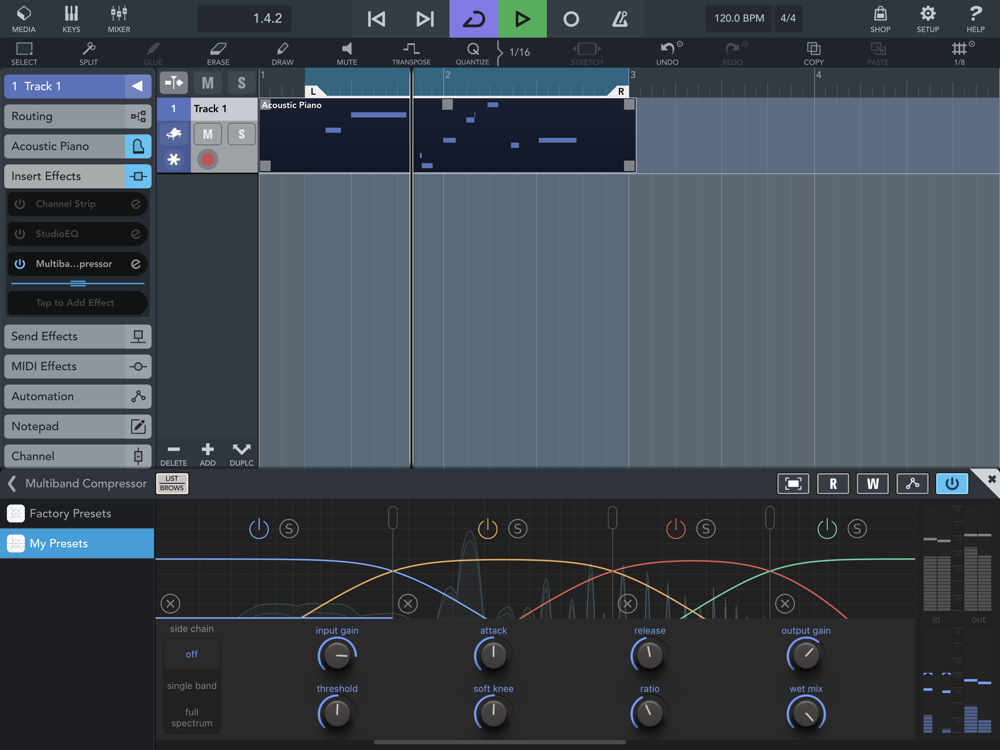The height and width of the screenshot is (750, 1000).
Task: Choose the Draw pencil tool
Action: click(x=282, y=52)
